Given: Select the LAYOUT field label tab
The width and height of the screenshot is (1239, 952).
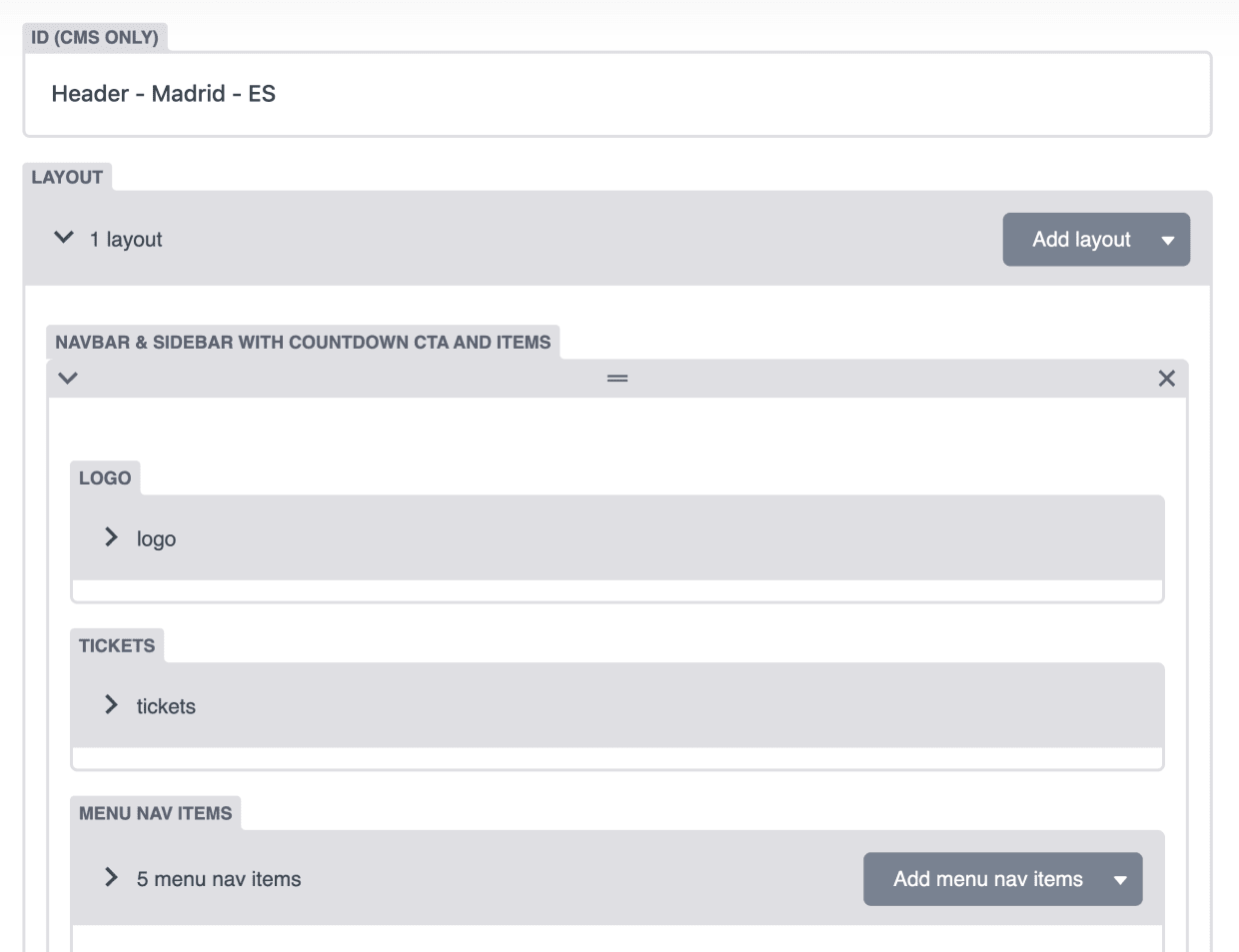Looking at the screenshot, I should 67,177.
